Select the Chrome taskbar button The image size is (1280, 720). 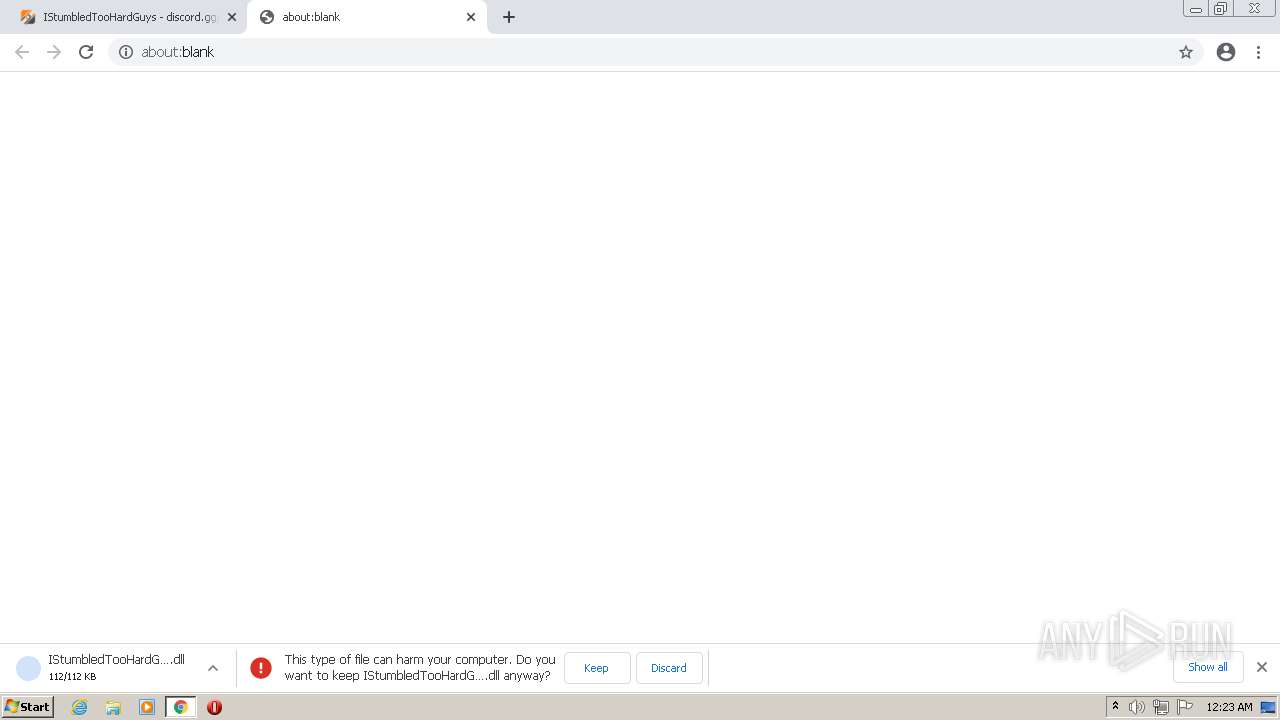coord(181,707)
